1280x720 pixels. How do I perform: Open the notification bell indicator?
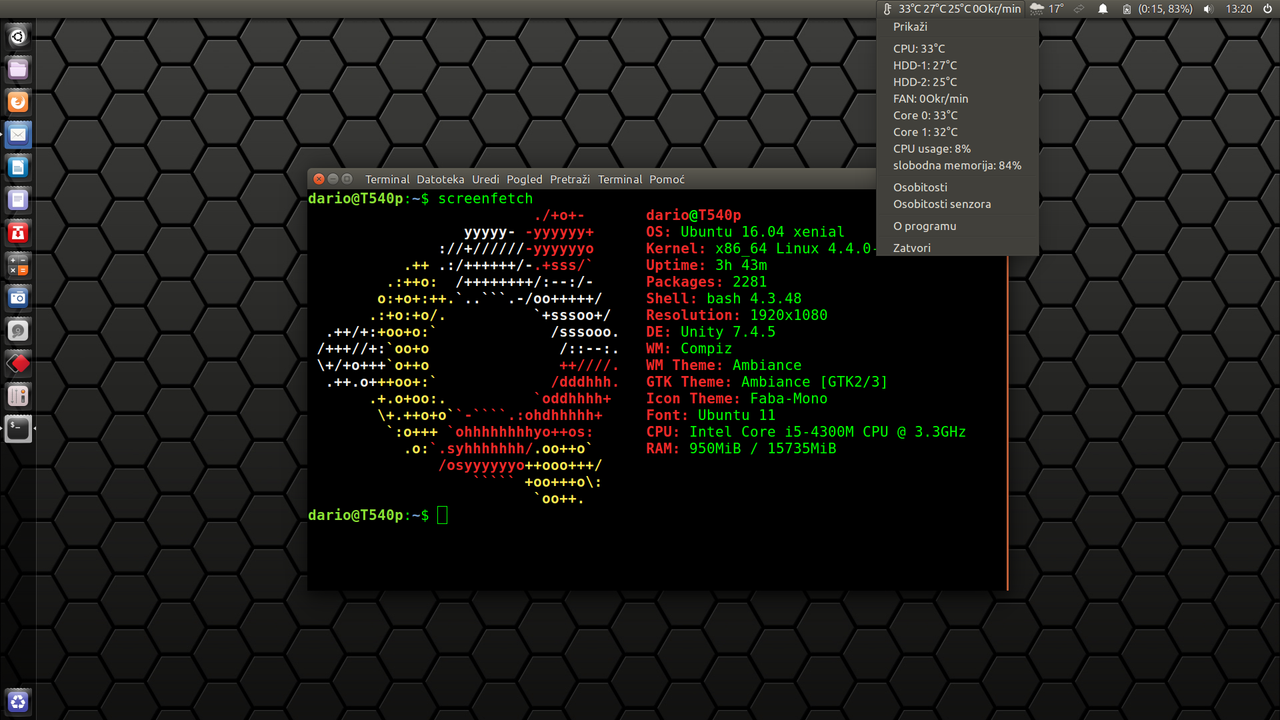click(1104, 9)
